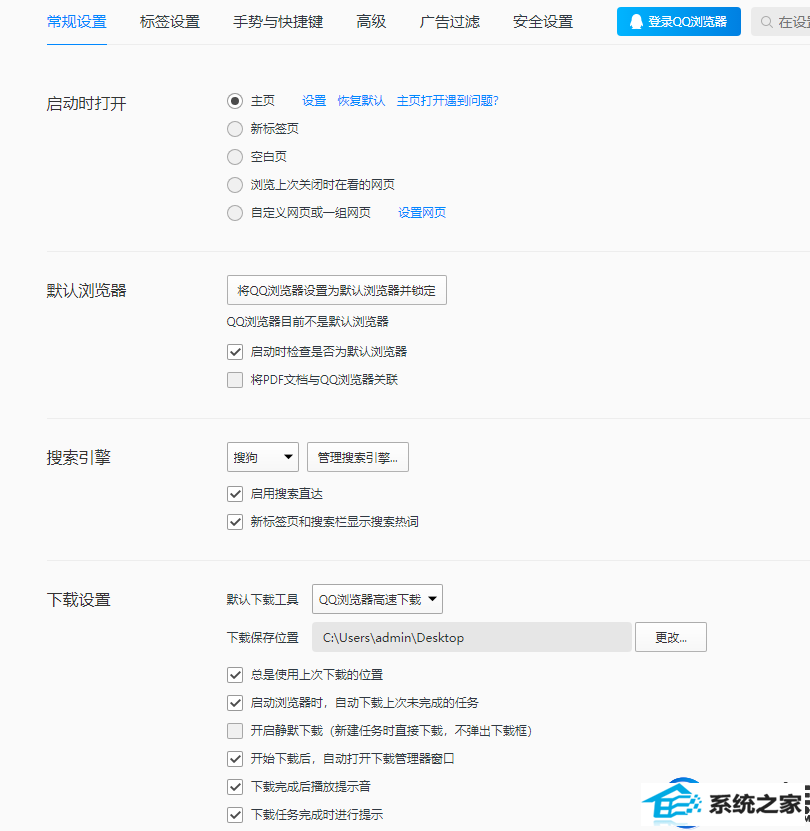Open the 手势与快捷键 tab
Viewport: 810px width, 831px height.
(x=278, y=22)
